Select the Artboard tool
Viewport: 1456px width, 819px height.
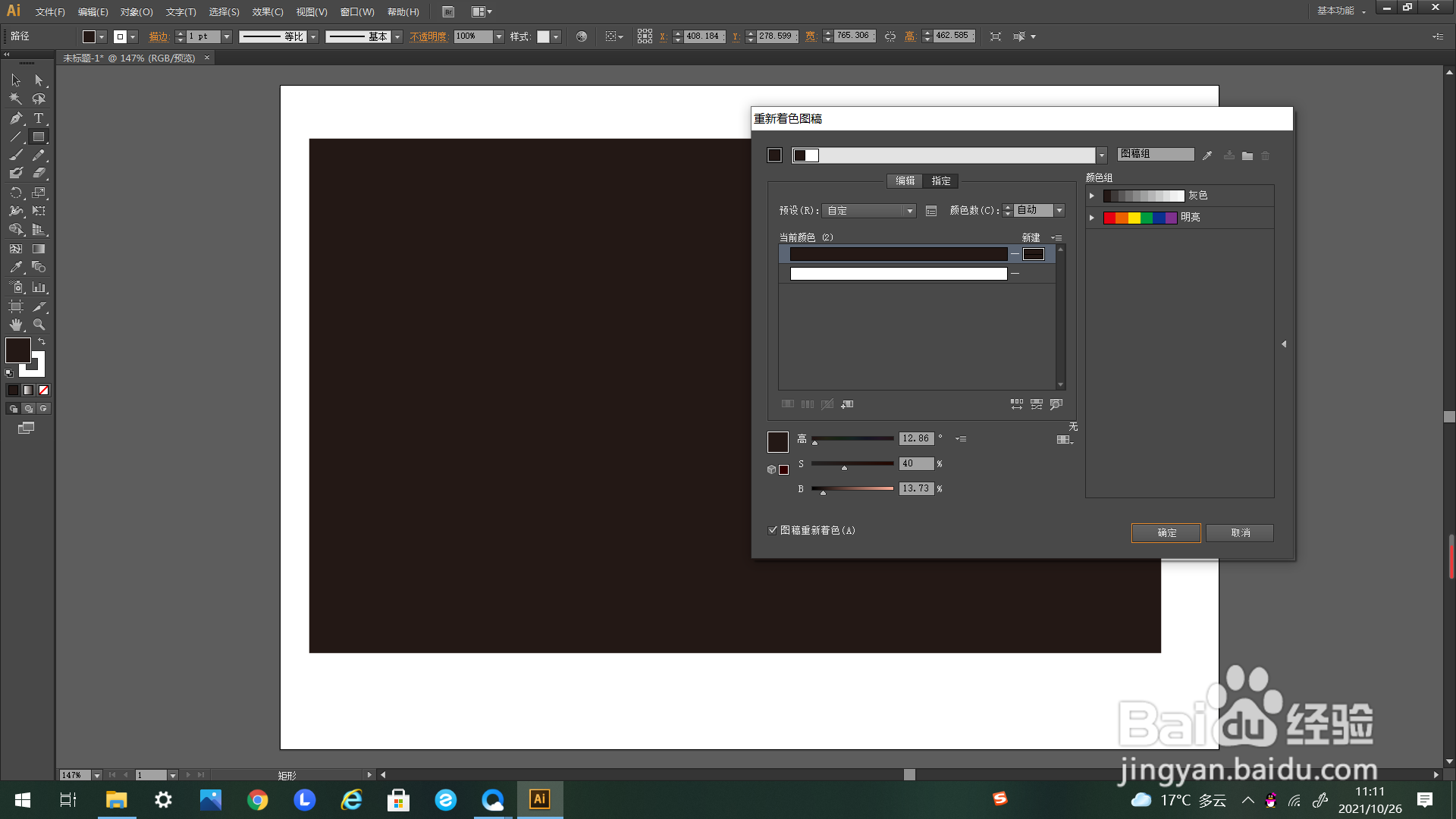(16, 306)
